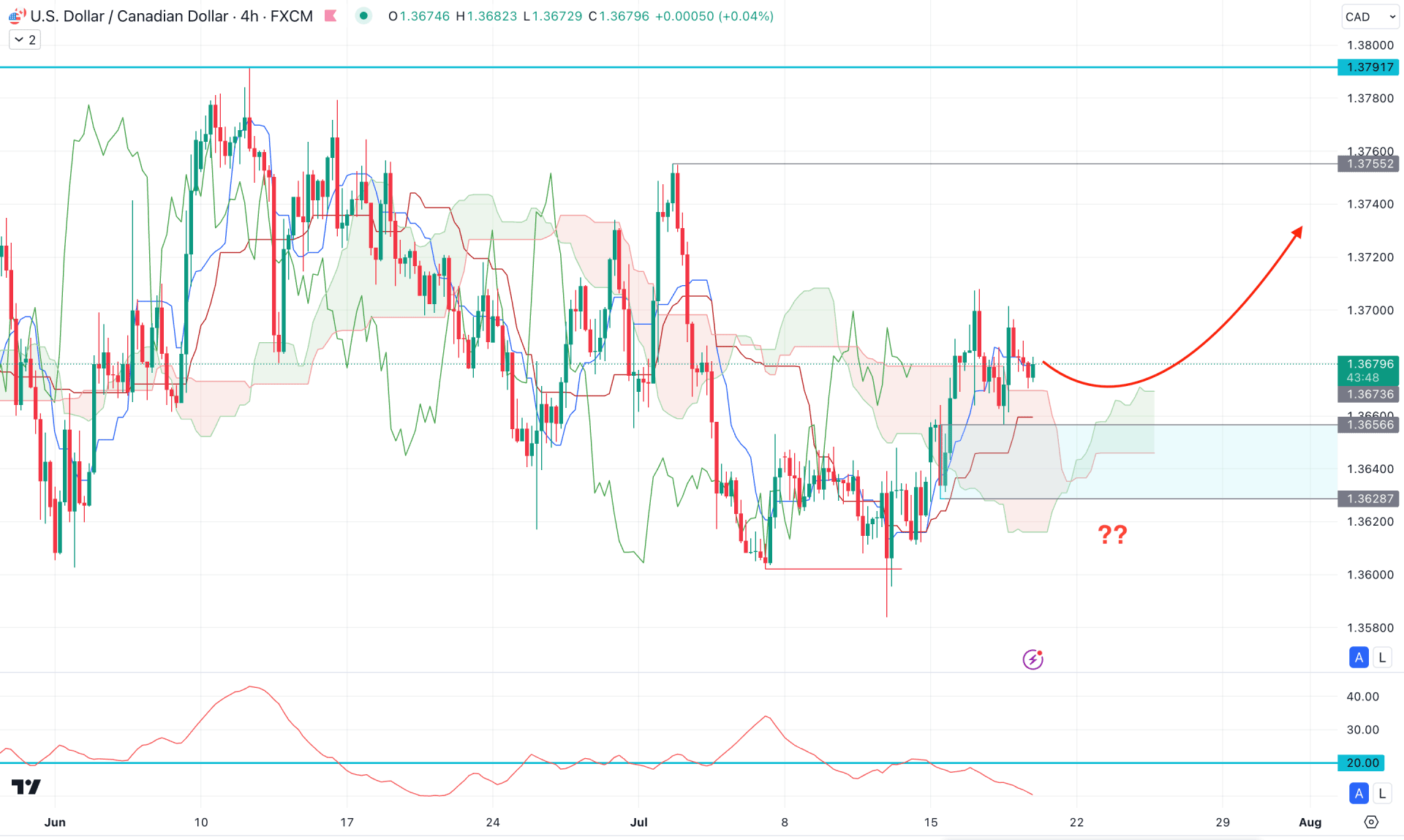This screenshot has width=1404, height=840.
Task: Select the 1.37917 horizontal line price label
Action: pyautogui.click(x=1368, y=67)
